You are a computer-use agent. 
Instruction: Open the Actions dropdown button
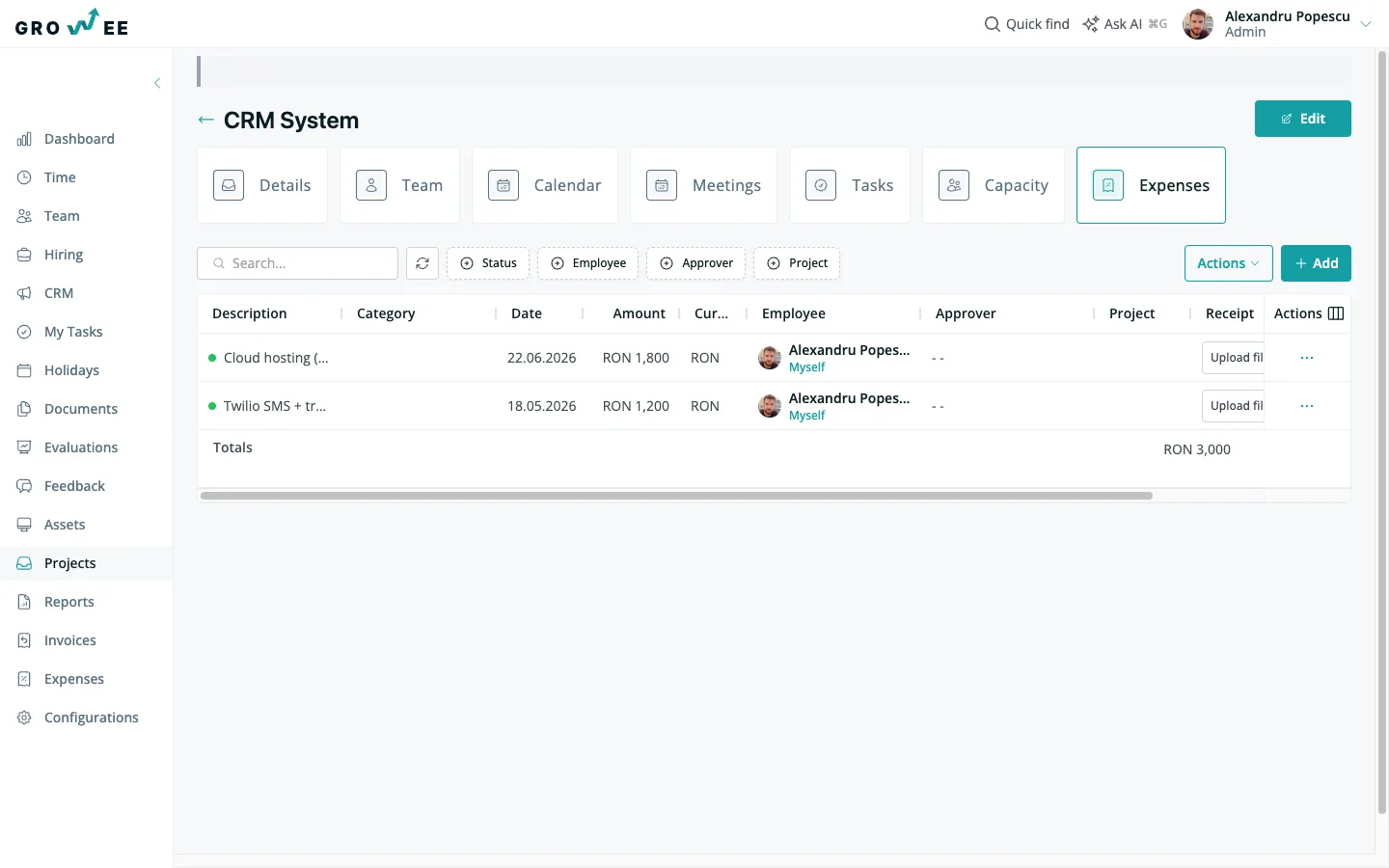tap(1229, 263)
